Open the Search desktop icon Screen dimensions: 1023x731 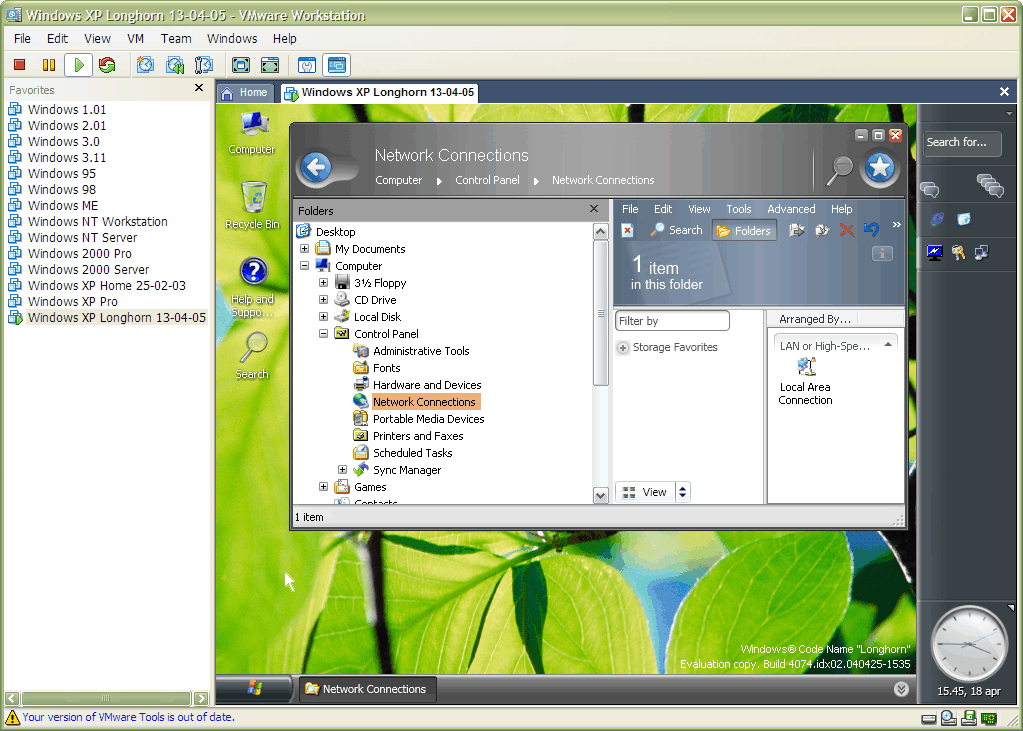[x=252, y=356]
